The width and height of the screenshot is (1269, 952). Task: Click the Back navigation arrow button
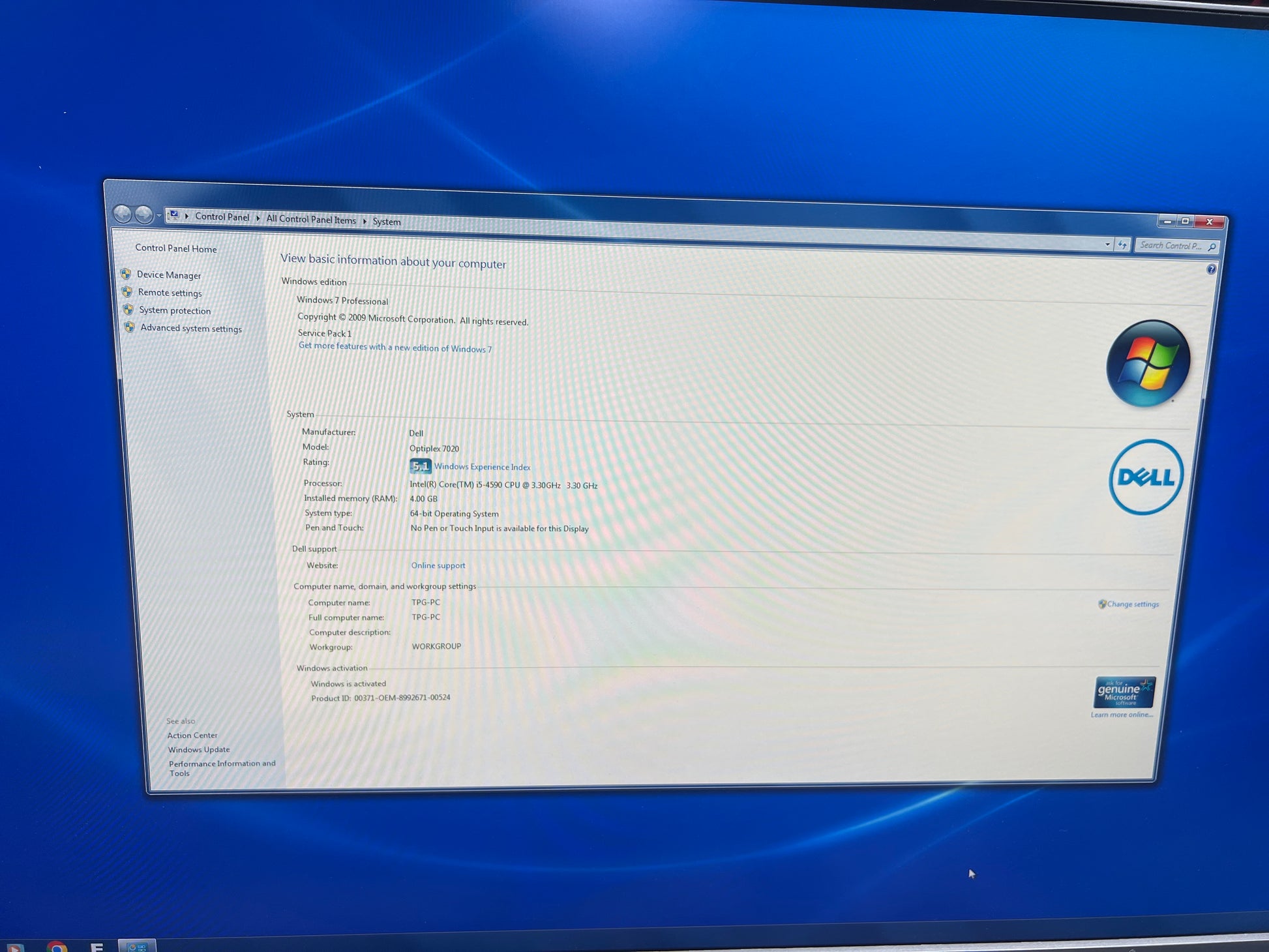[122, 213]
